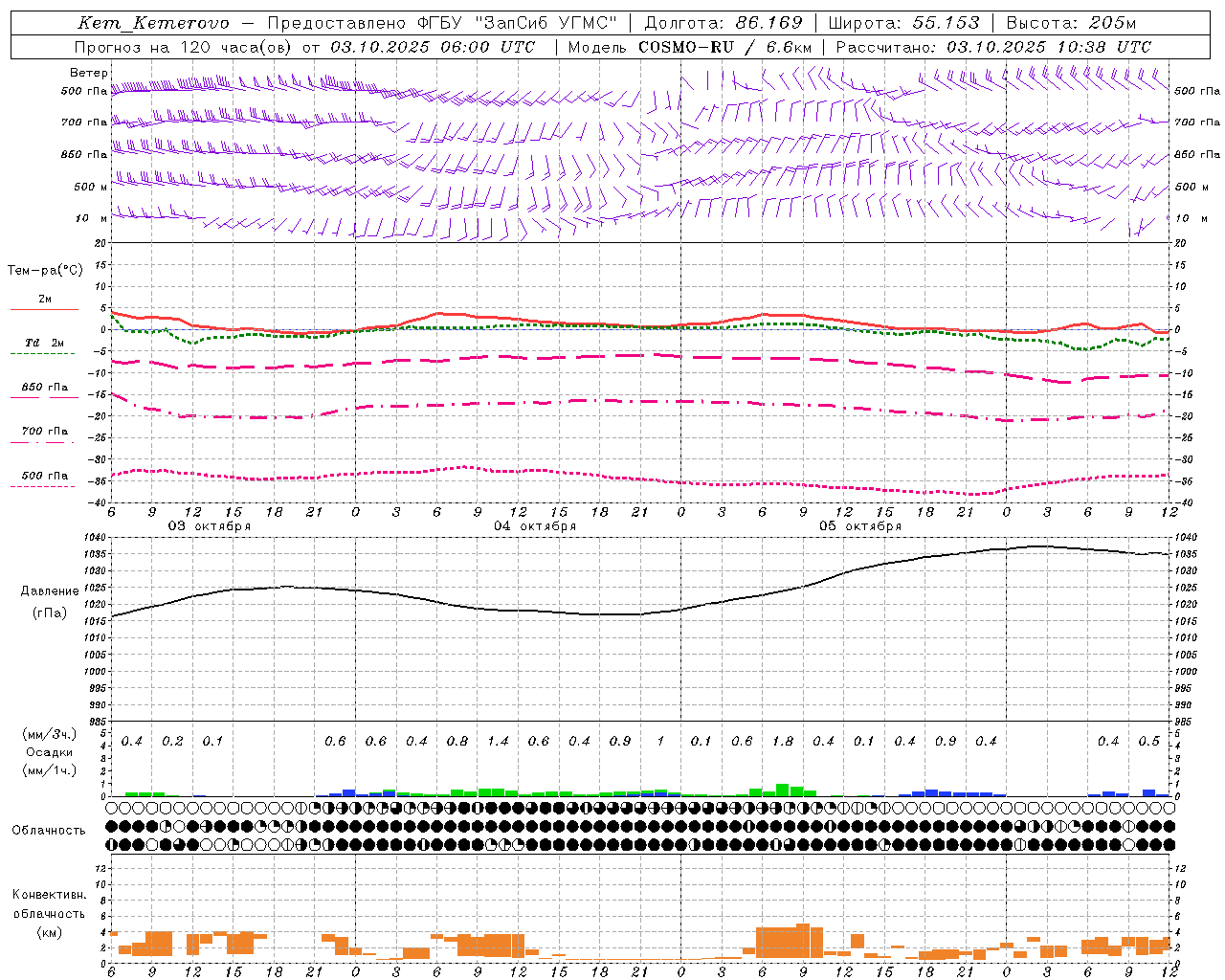Click the "05 октября" date label

[x=860, y=526]
